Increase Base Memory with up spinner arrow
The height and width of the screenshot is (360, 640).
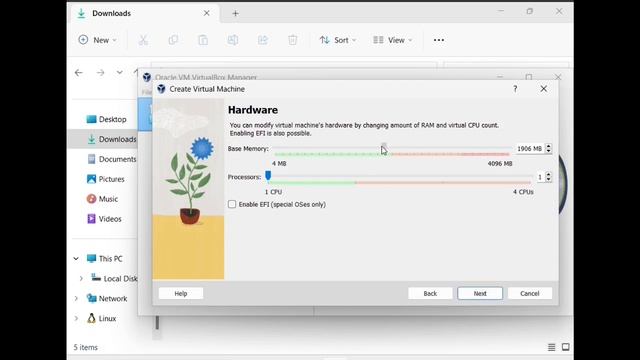549,146
